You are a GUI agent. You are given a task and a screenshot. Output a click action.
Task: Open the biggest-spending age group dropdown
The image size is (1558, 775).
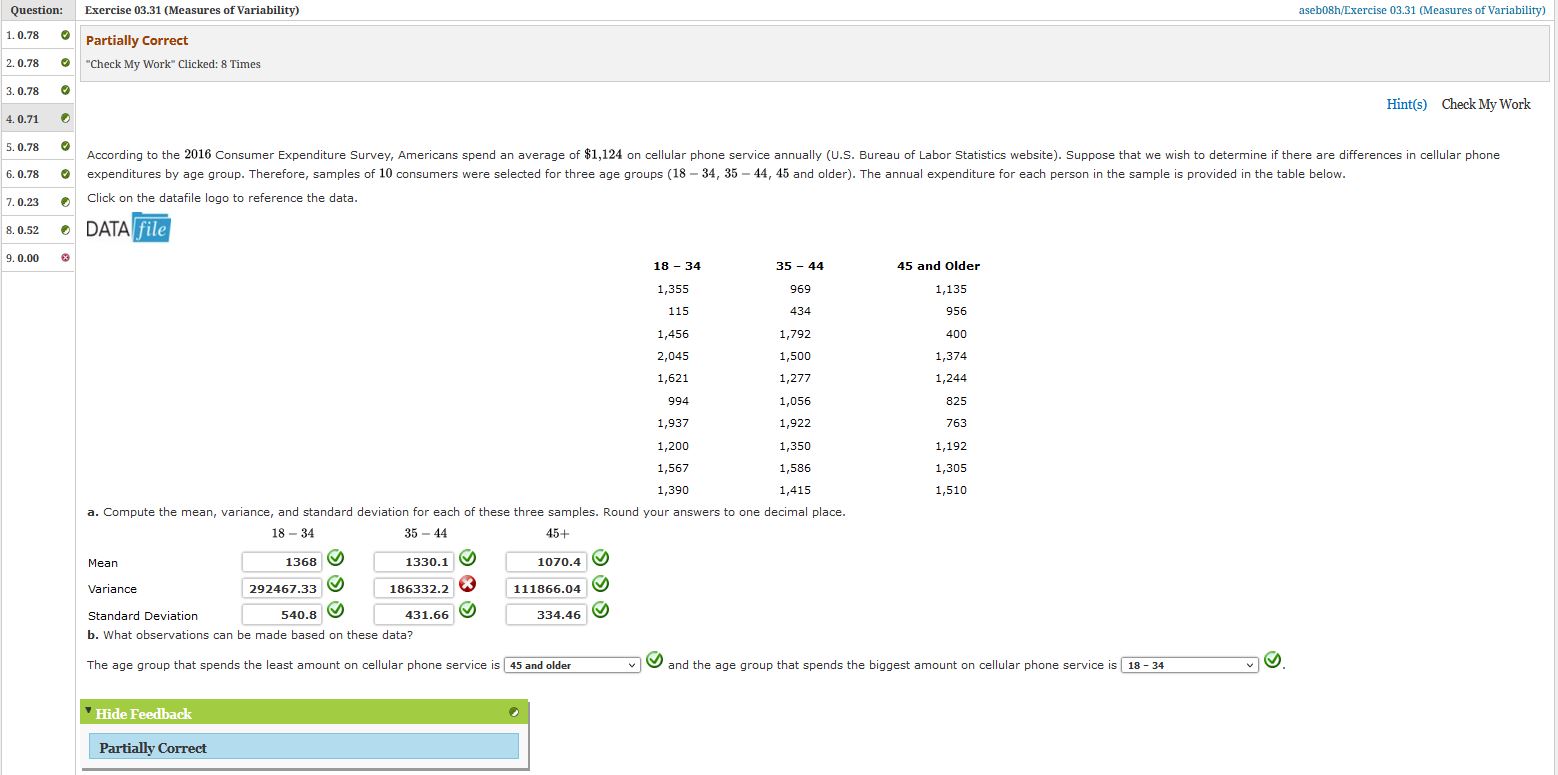(x=1188, y=665)
